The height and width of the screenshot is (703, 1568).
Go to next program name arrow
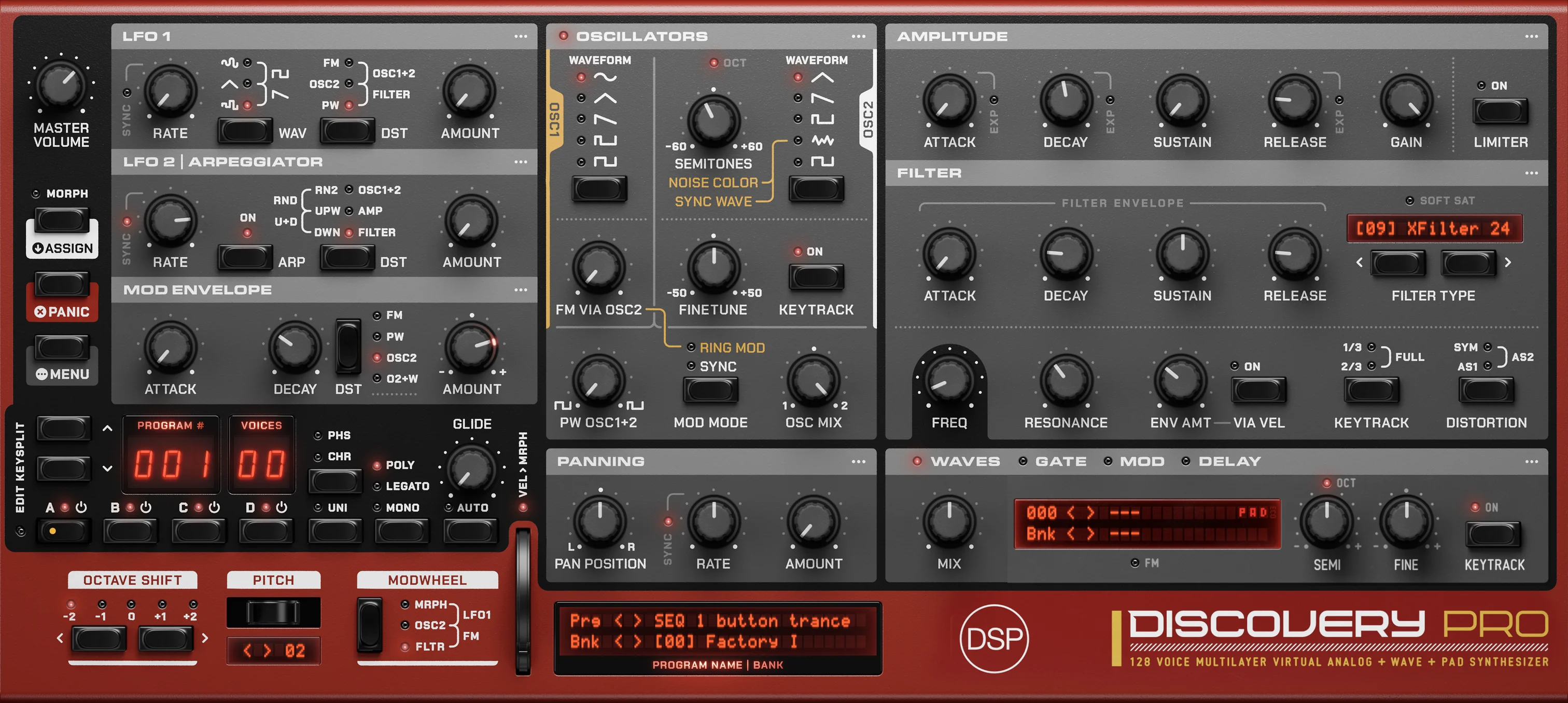(x=637, y=621)
